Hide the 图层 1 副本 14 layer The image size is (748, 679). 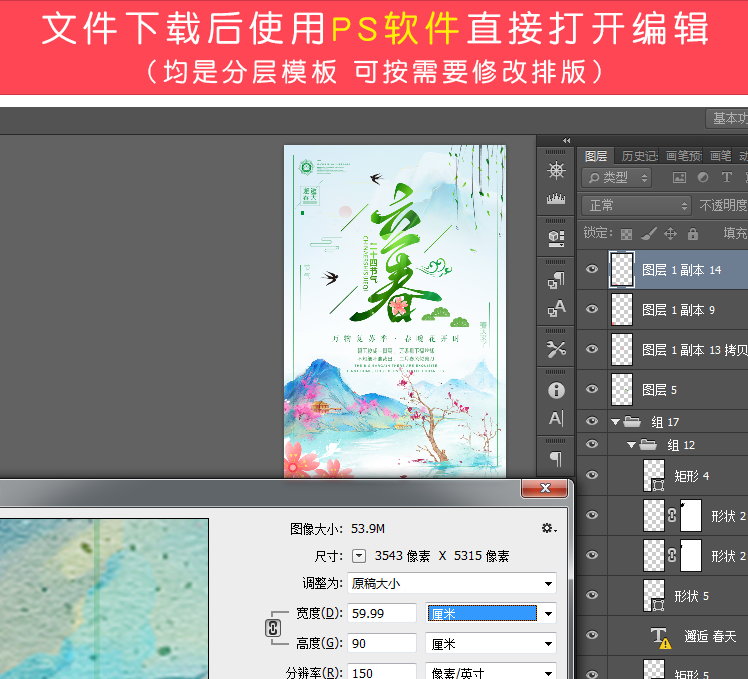tap(592, 270)
